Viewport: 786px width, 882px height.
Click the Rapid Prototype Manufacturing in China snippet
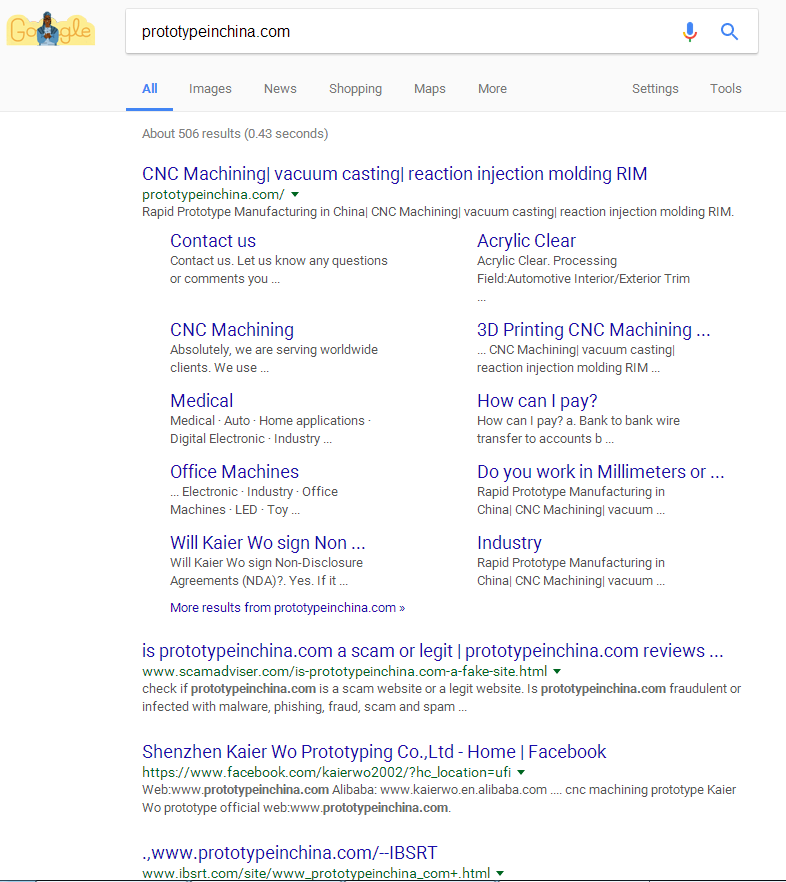point(438,212)
